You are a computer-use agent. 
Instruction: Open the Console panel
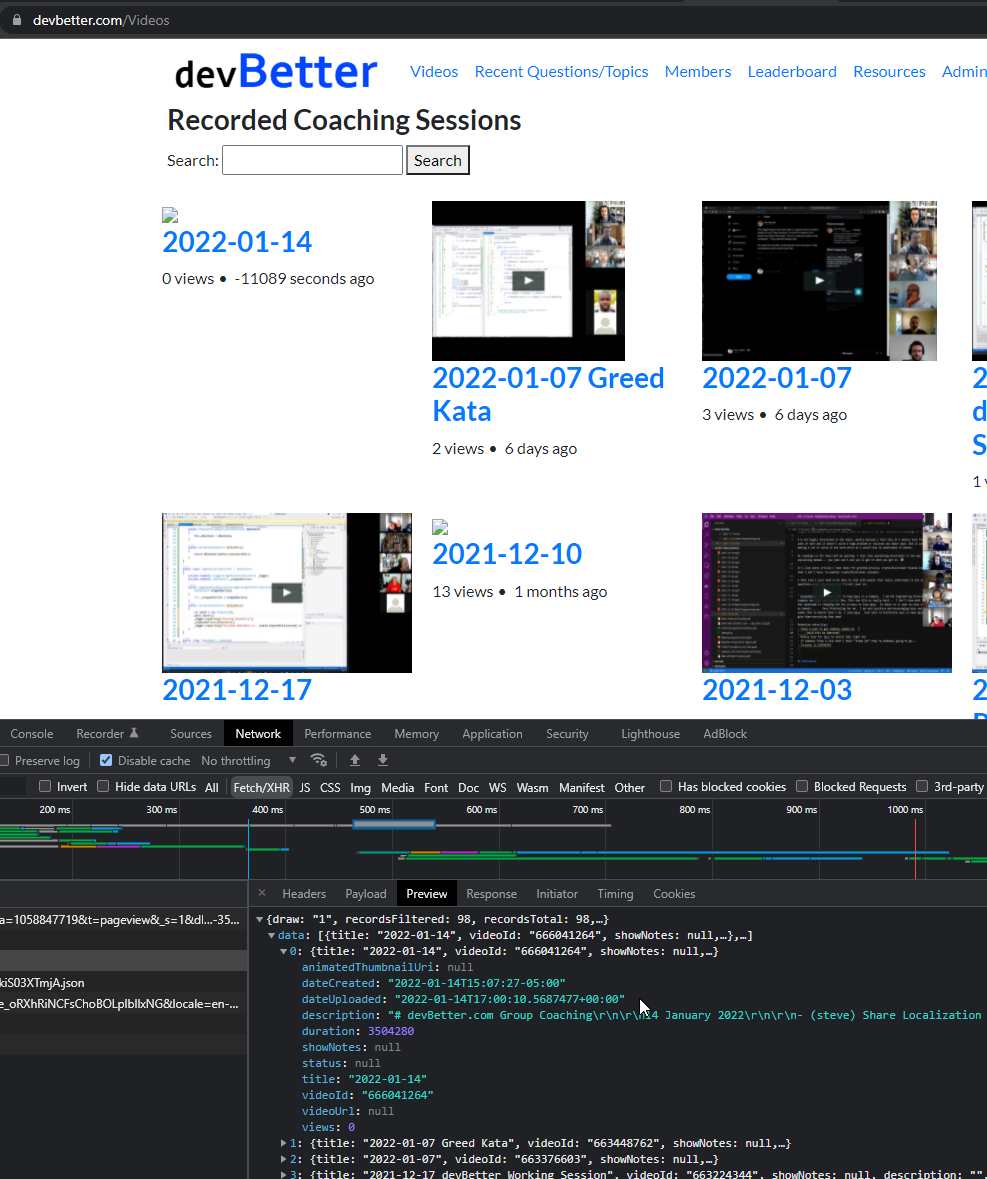31,733
